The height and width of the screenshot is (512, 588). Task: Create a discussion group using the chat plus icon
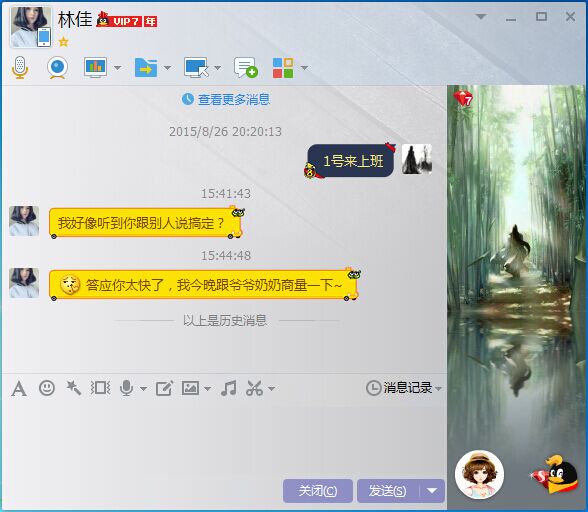245,68
